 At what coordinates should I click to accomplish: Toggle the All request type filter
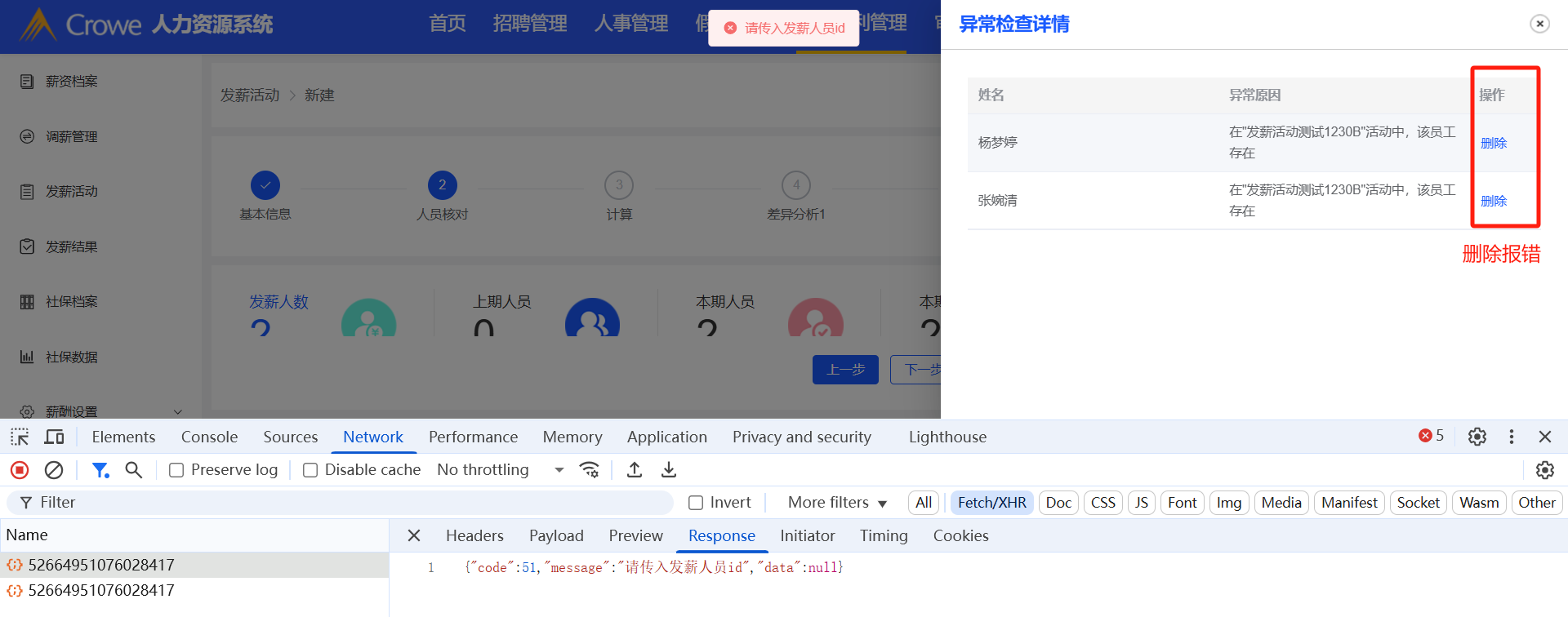[924, 503]
